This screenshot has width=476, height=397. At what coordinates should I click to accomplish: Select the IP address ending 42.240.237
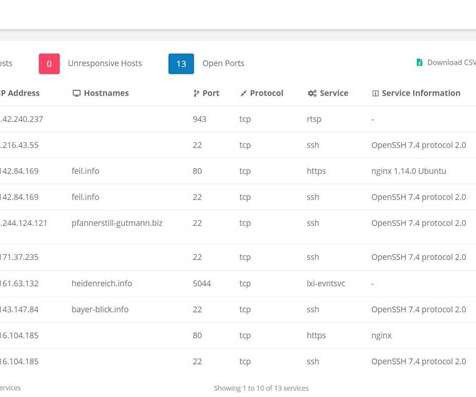21,119
